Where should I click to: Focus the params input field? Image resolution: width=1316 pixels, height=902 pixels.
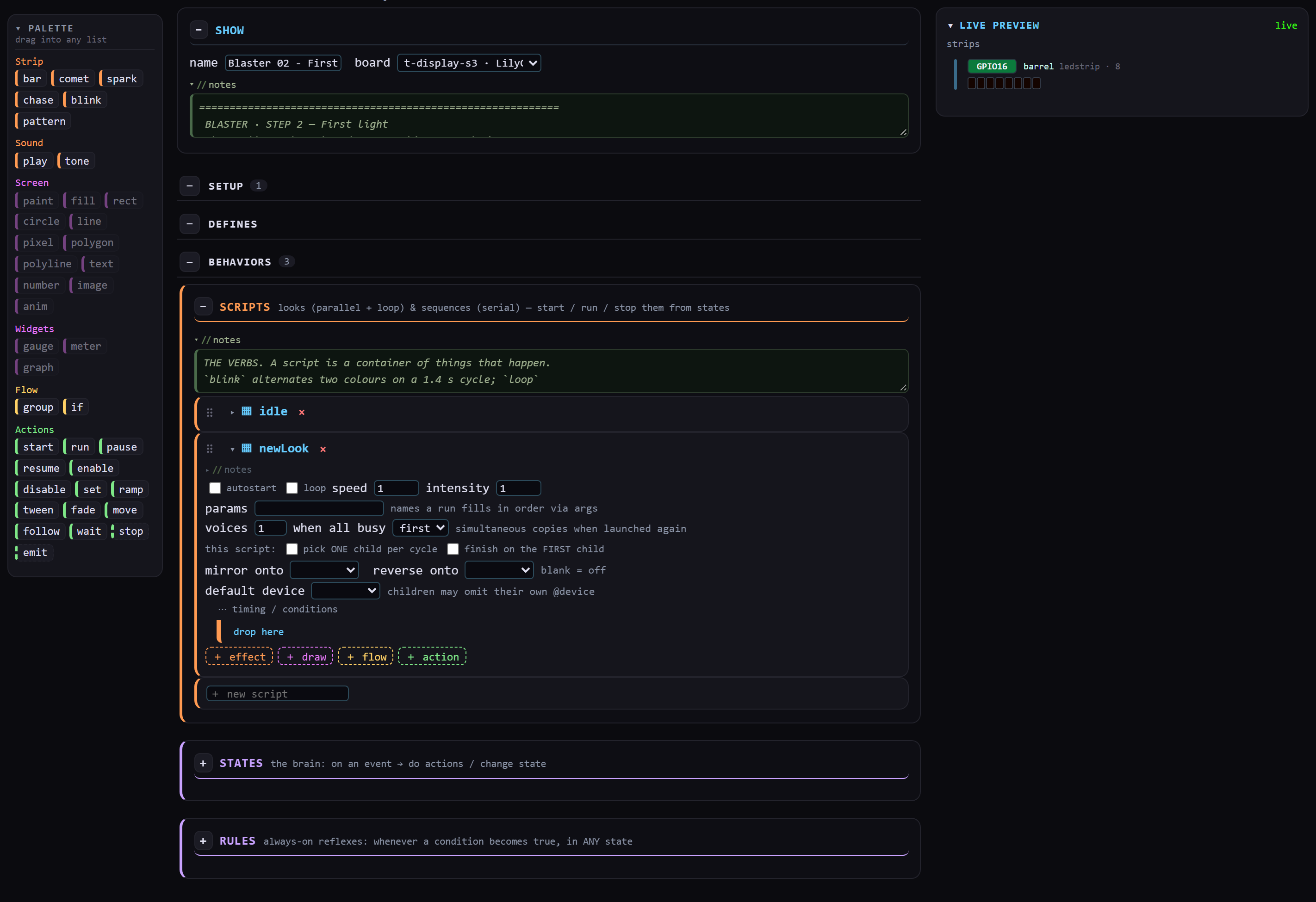pyautogui.click(x=319, y=508)
